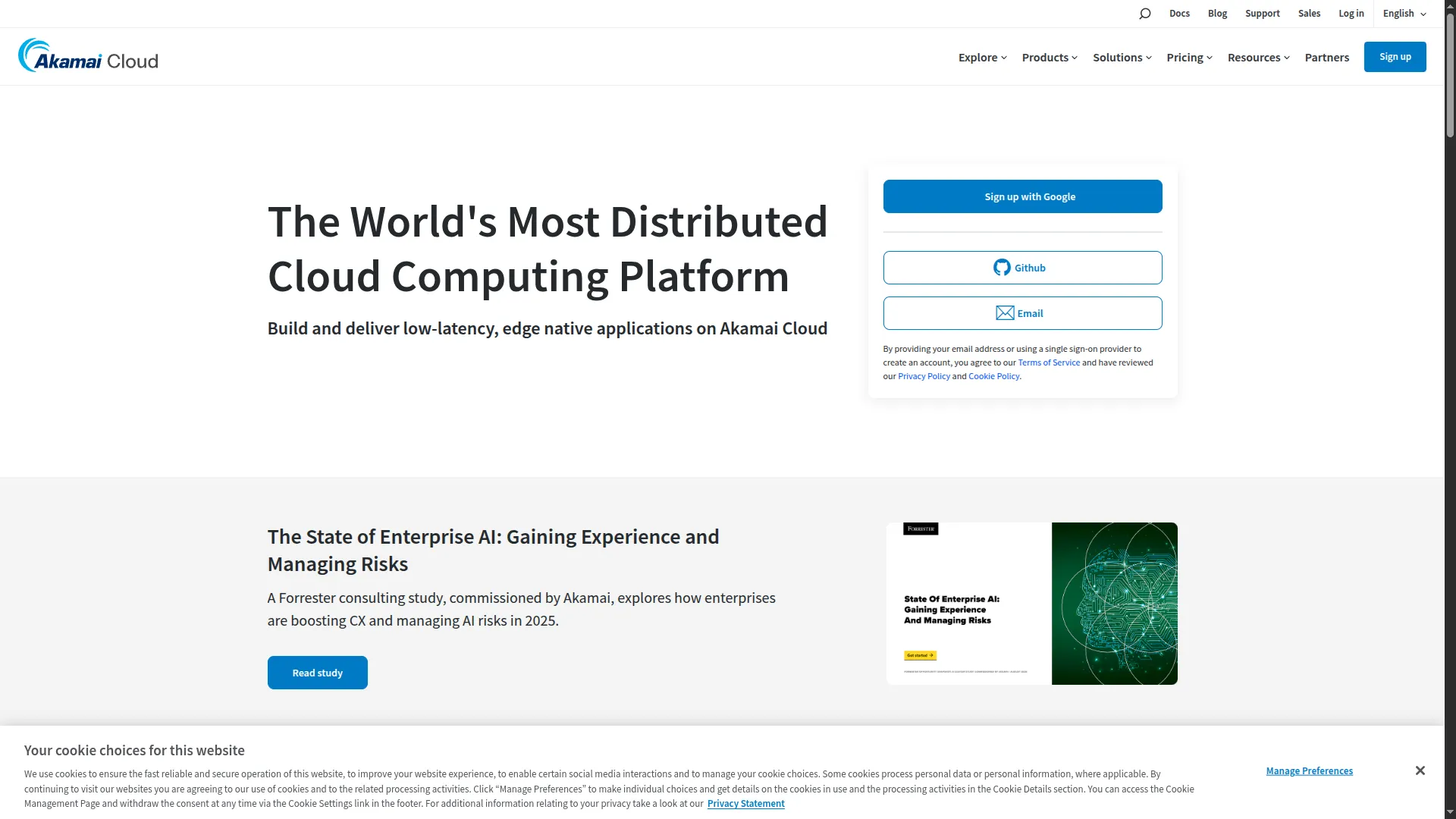
Task: Visit the Blog link
Action: coord(1217,14)
